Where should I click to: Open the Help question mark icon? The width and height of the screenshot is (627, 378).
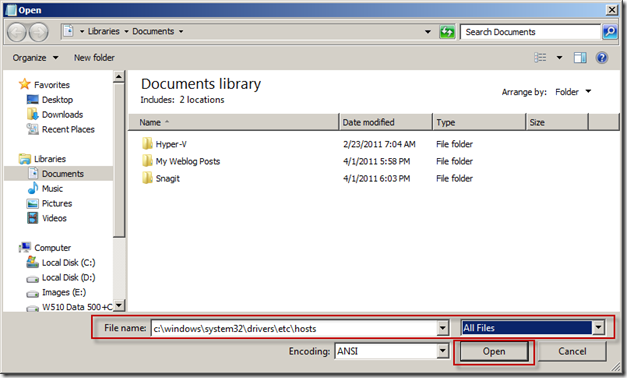[601, 58]
